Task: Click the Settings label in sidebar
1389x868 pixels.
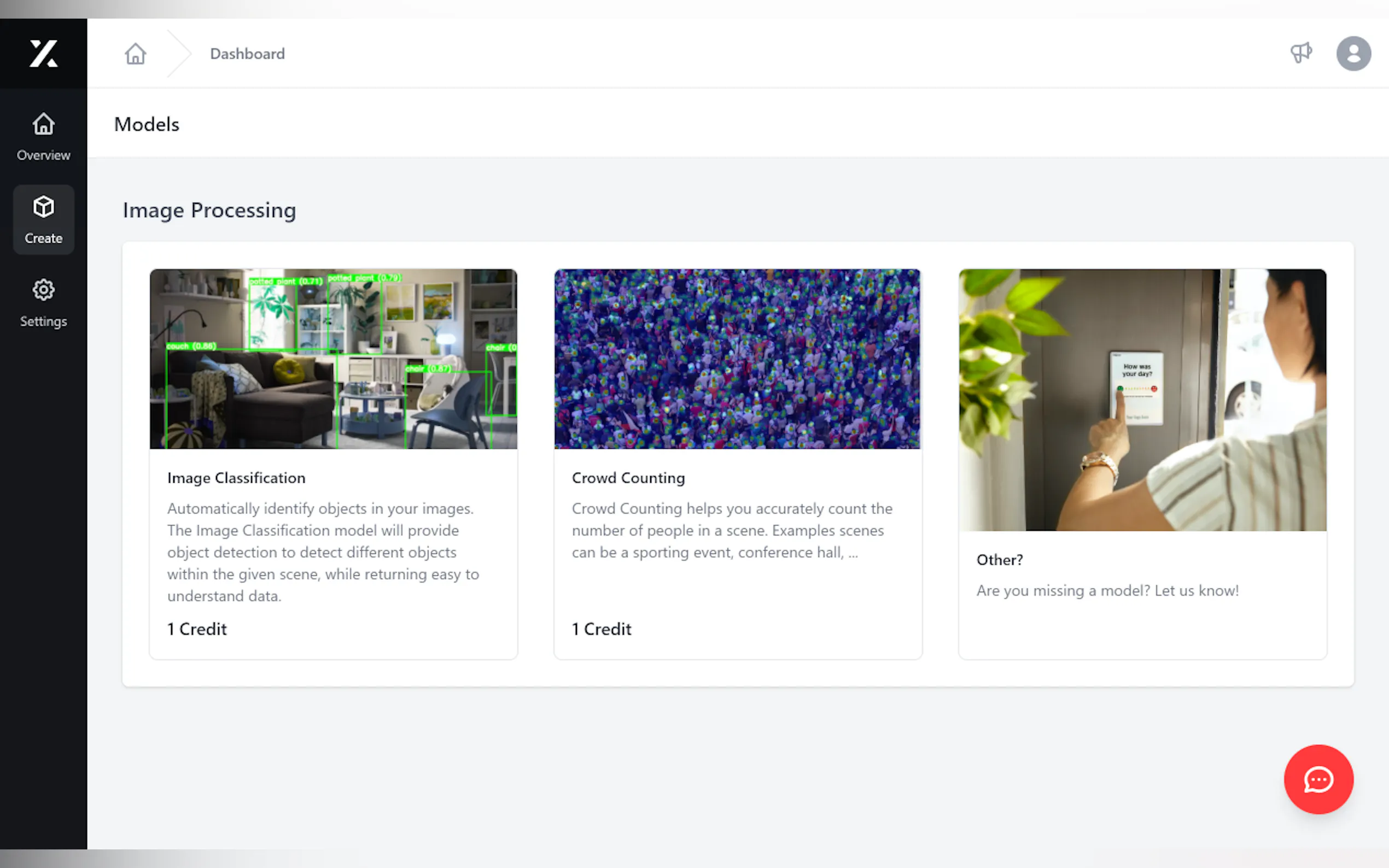Action: click(x=44, y=321)
